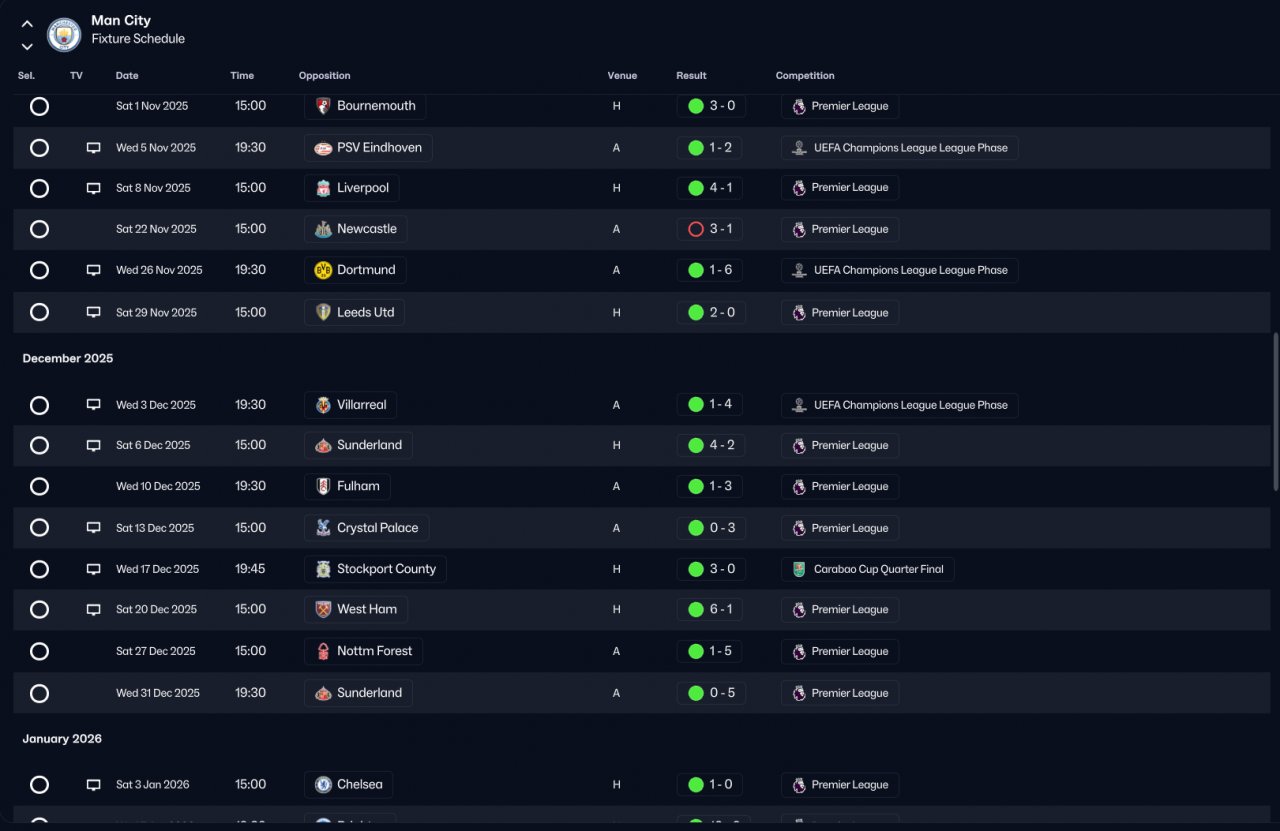Sort fixtures by the Date column header
The width and height of the screenshot is (1280, 831).
[127, 76]
